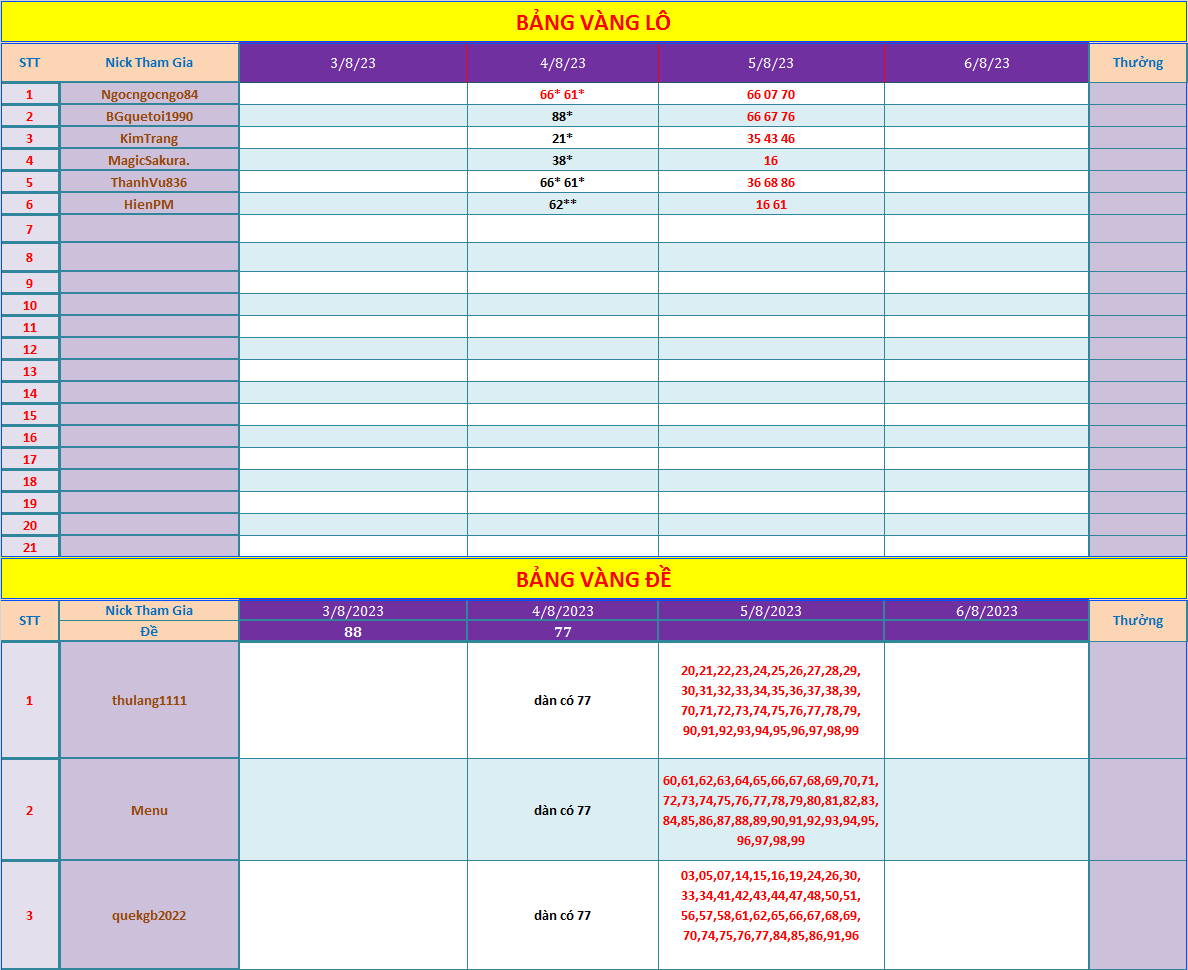The width and height of the screenshot is (1188, 970).
Task: Select the quekgb2022 nickname cell
Action: pyautogui.click(x=149, y=915)
